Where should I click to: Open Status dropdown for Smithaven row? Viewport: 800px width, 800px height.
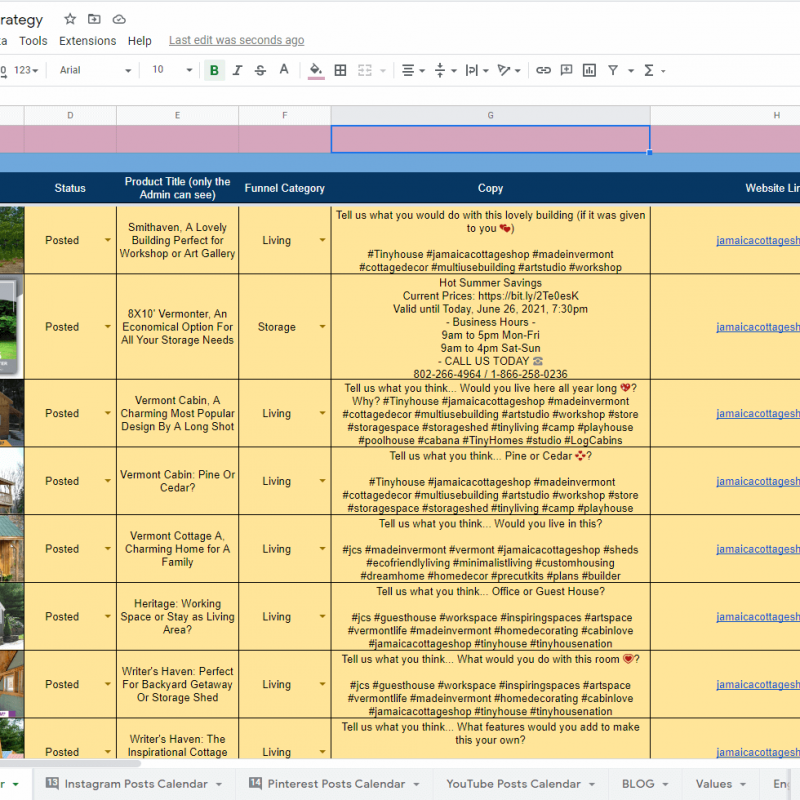point(108,241)
